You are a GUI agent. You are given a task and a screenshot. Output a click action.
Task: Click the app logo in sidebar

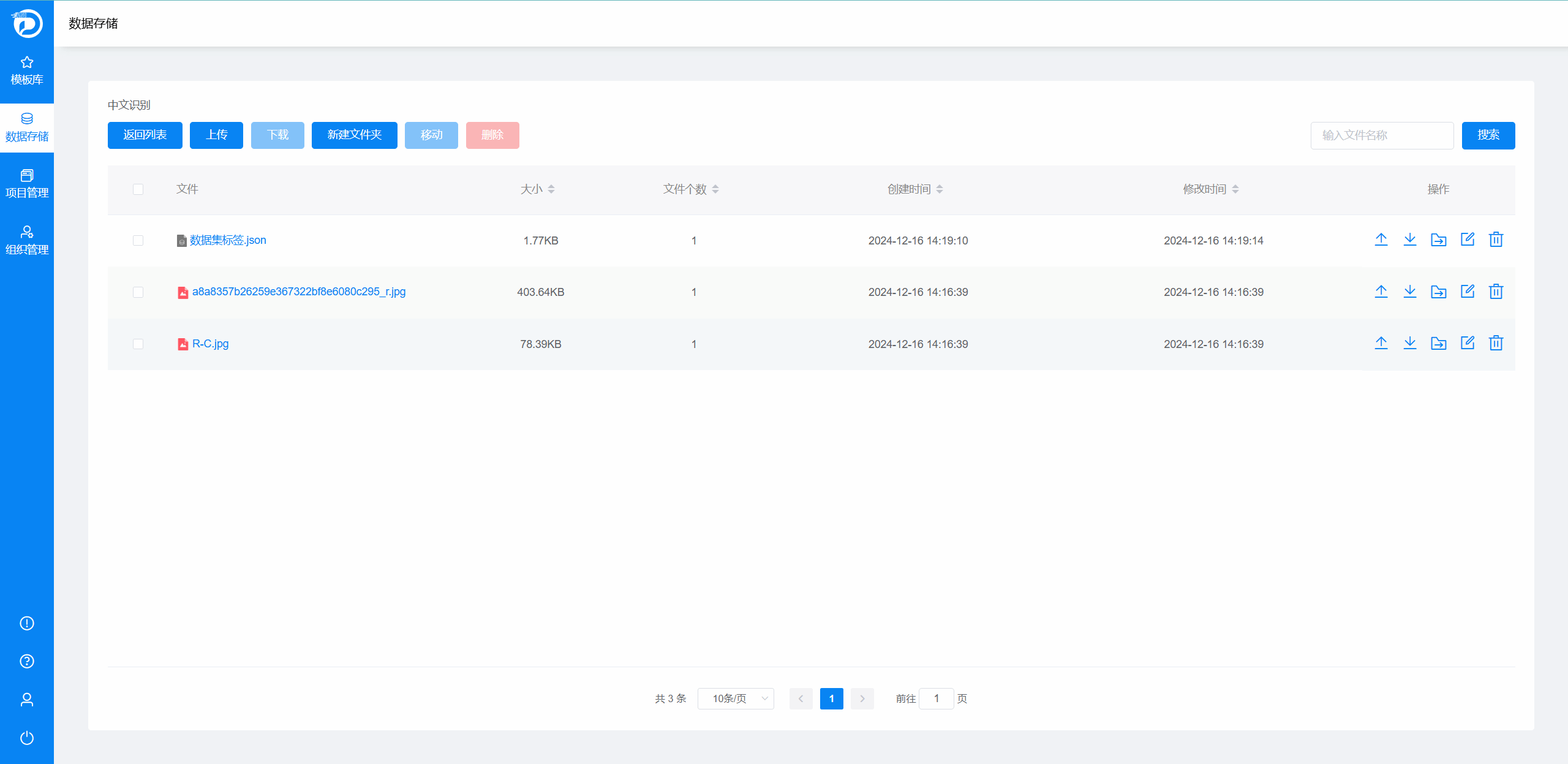[x=27, y=23]
